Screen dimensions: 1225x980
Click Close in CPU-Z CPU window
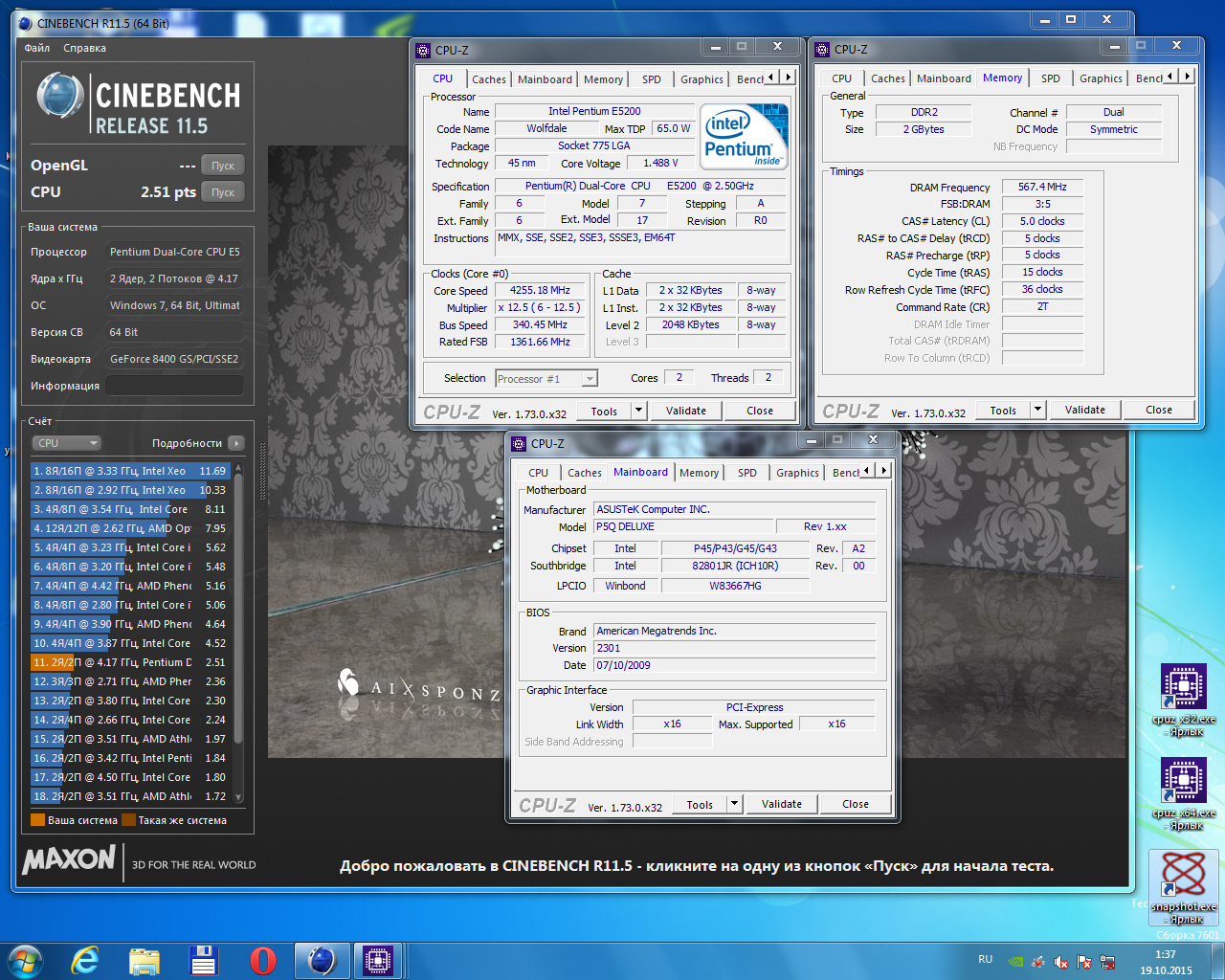coord(760,411)
